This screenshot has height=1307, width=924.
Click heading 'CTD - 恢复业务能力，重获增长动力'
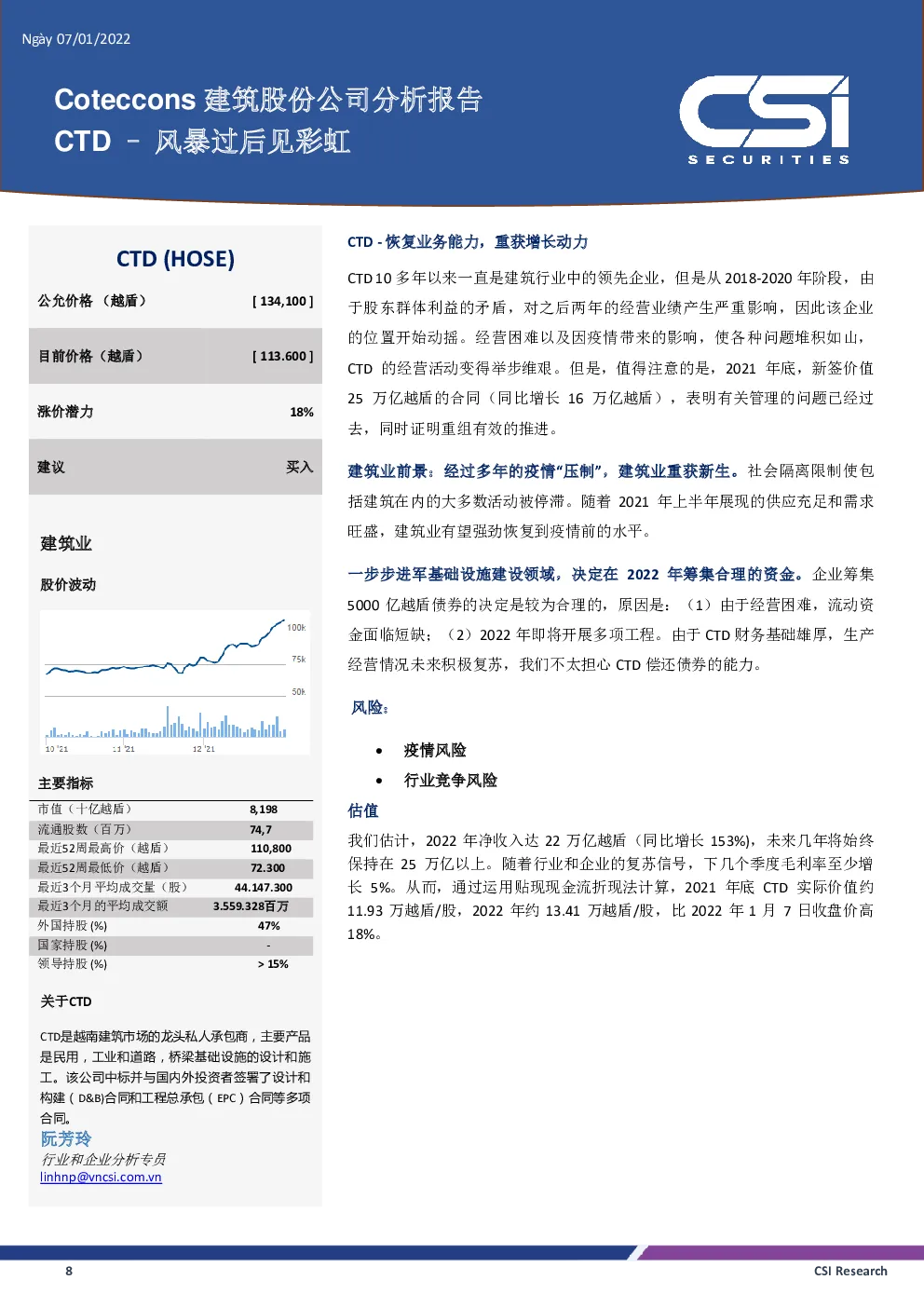pos(468,242)
